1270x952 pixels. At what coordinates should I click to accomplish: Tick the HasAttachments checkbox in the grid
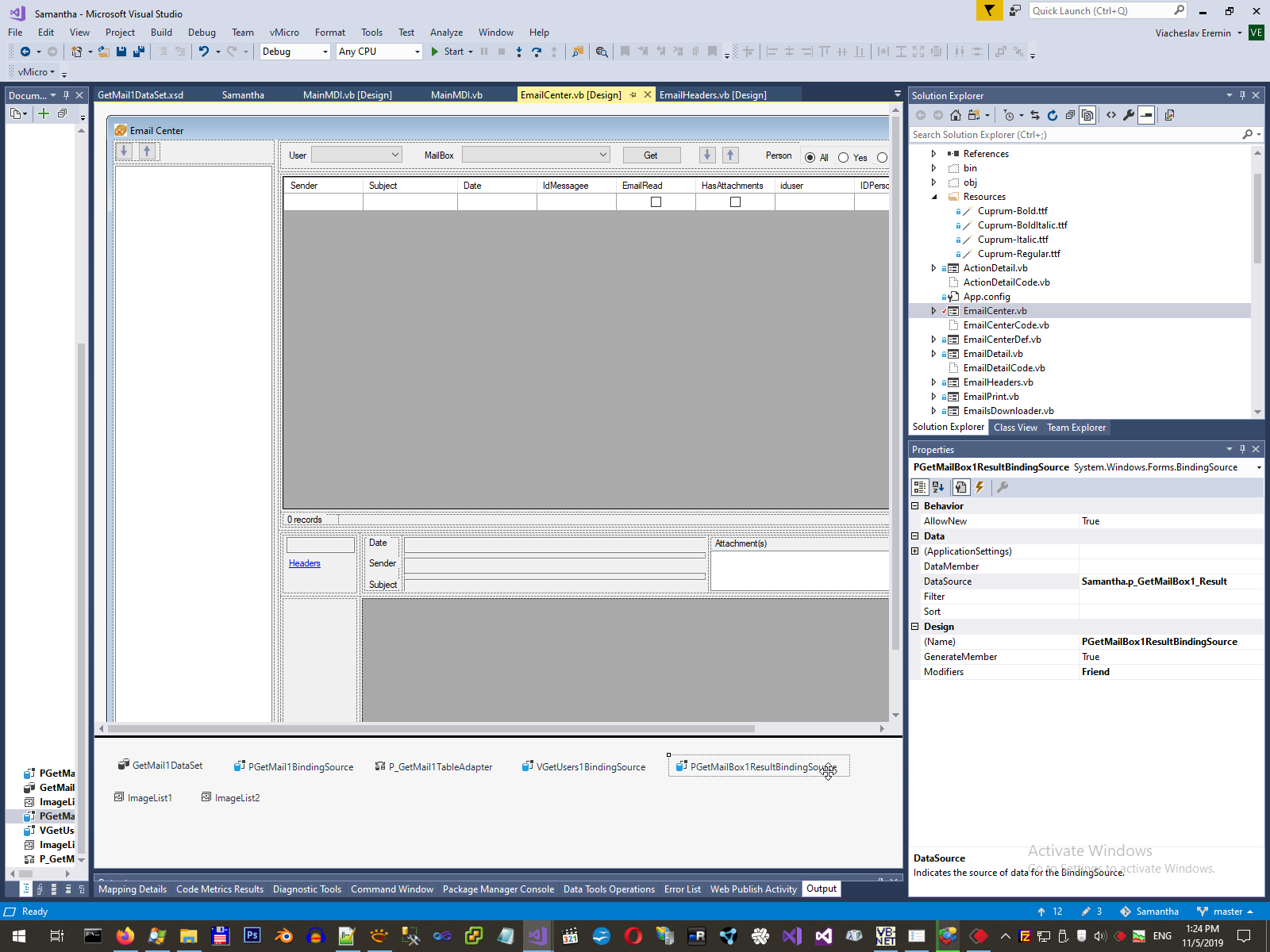coord(735,202)
